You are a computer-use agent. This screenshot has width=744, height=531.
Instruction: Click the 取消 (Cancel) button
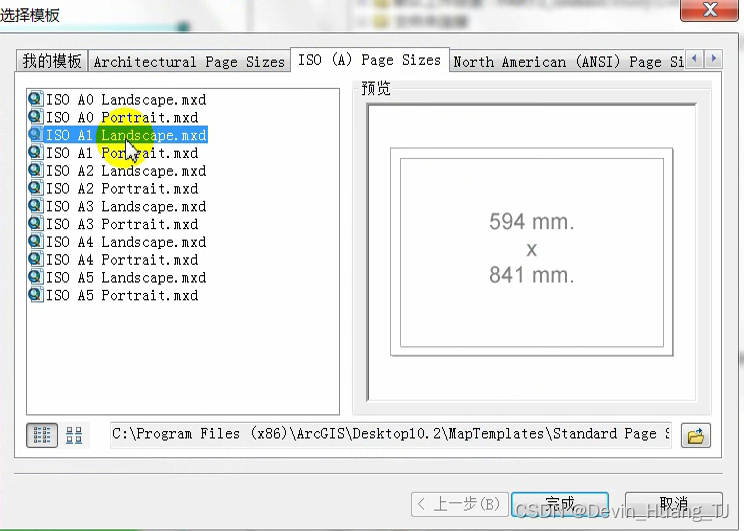[674, 504]
